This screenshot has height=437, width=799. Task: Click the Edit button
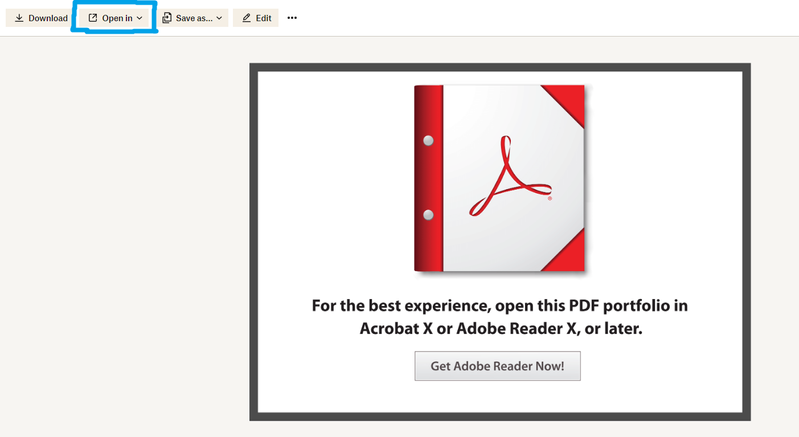coord(256,18)
